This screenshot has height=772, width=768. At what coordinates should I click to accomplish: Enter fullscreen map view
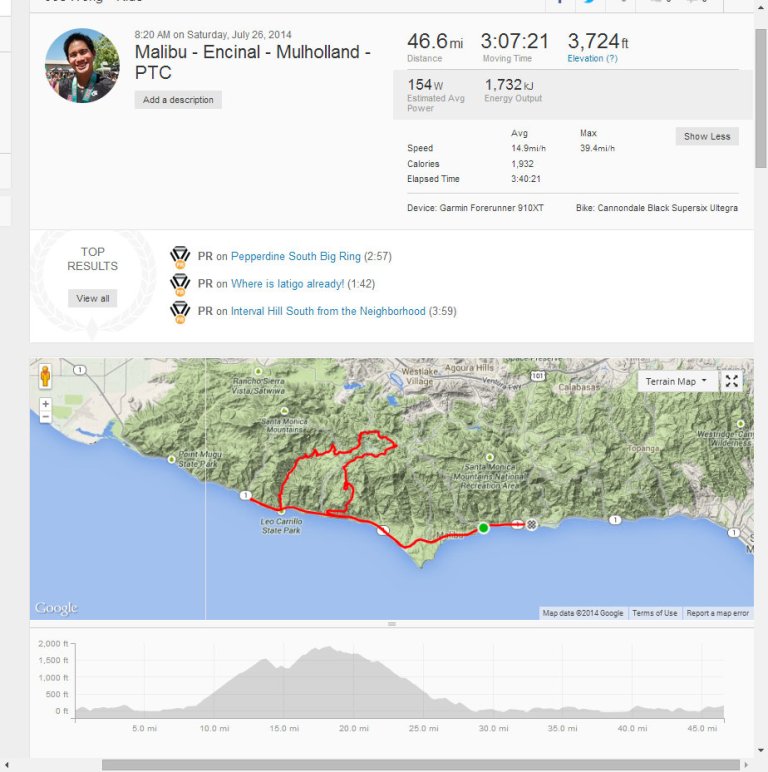[x=732, y=381]
